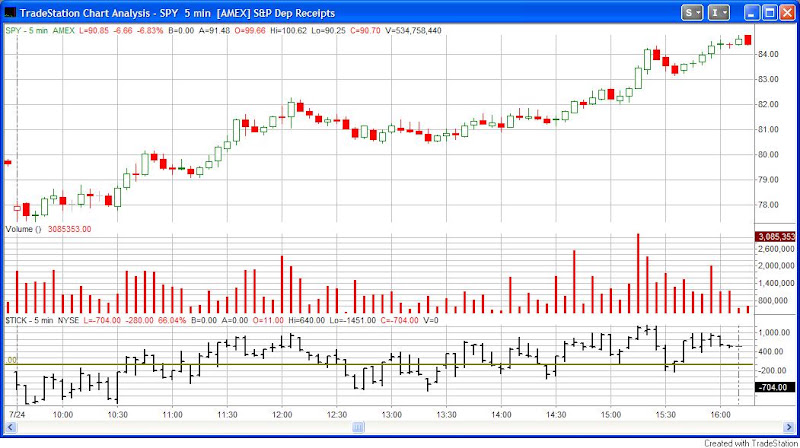
Task: Click the tallest volume bar near 15:15
Action: [638, 273]
